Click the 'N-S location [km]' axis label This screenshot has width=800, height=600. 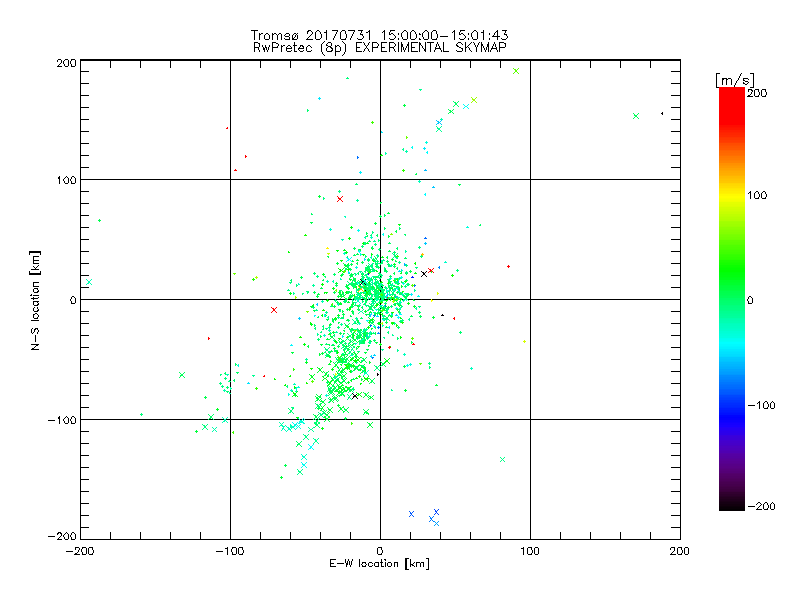35,301
